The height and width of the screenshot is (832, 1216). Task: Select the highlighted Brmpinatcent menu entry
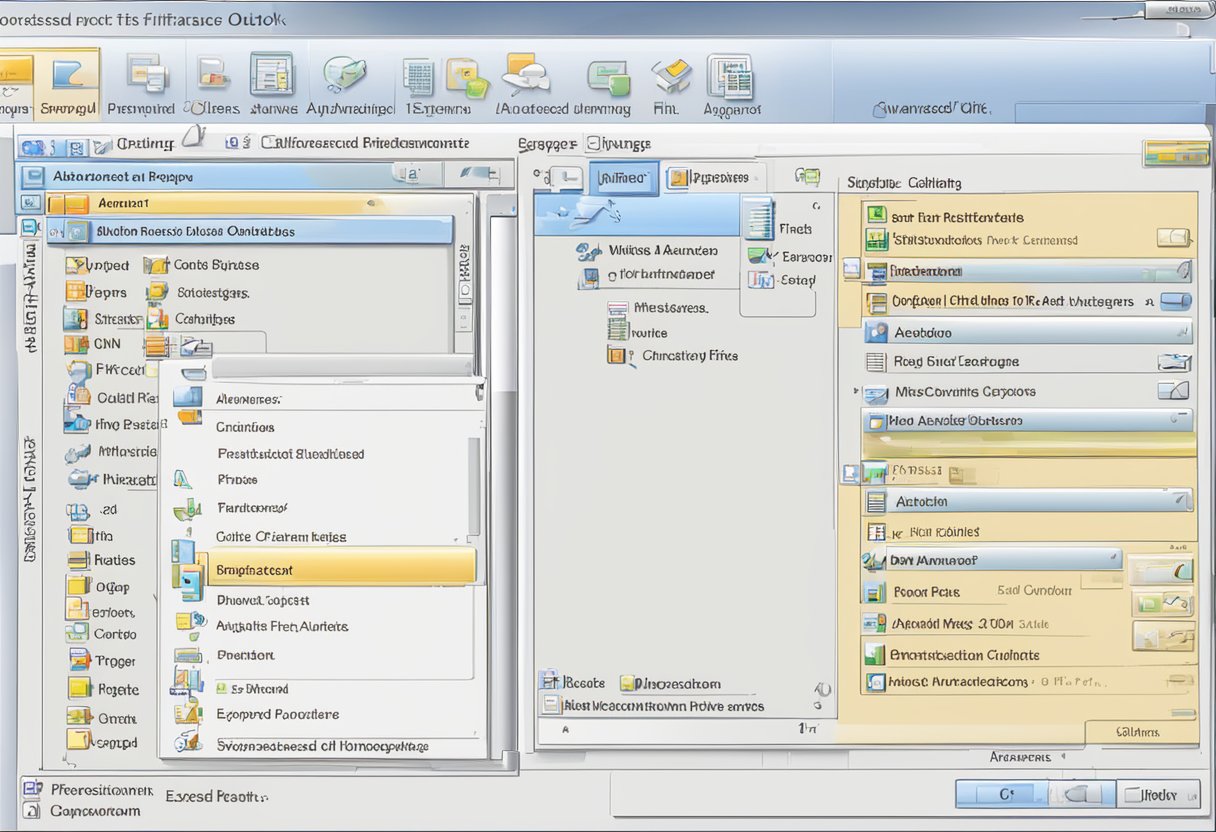pyautogui.click(x=340, y=570)
